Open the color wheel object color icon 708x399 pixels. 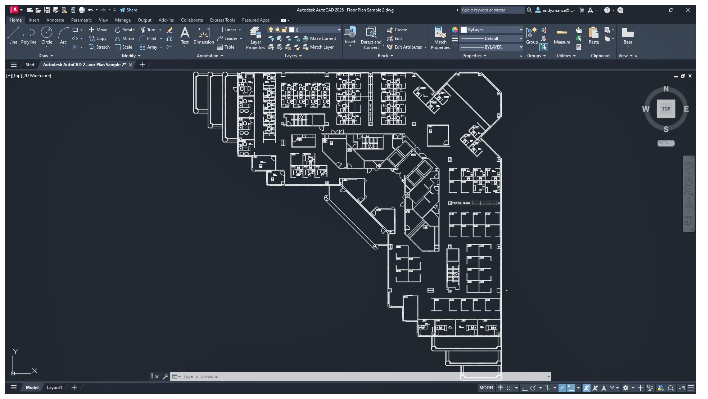pyautogui.click(x=455, y=30)
